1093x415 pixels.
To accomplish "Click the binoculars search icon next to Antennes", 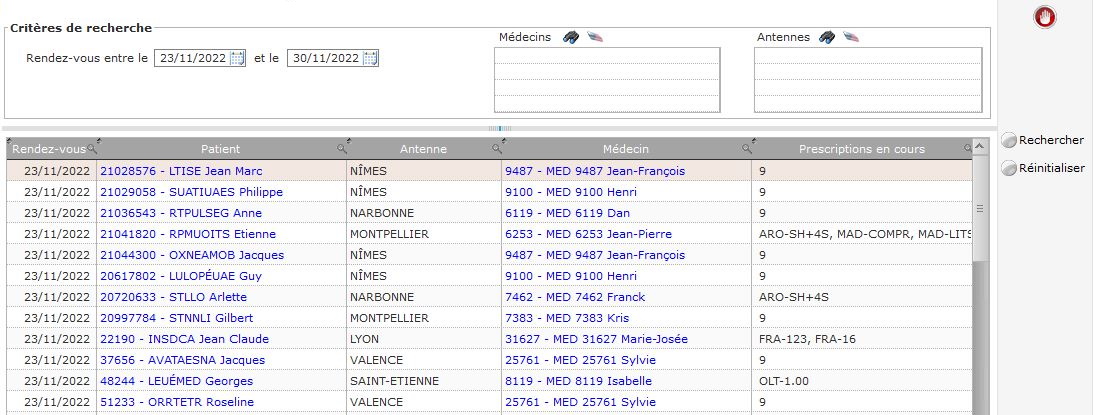I will [x=828, y=37].
